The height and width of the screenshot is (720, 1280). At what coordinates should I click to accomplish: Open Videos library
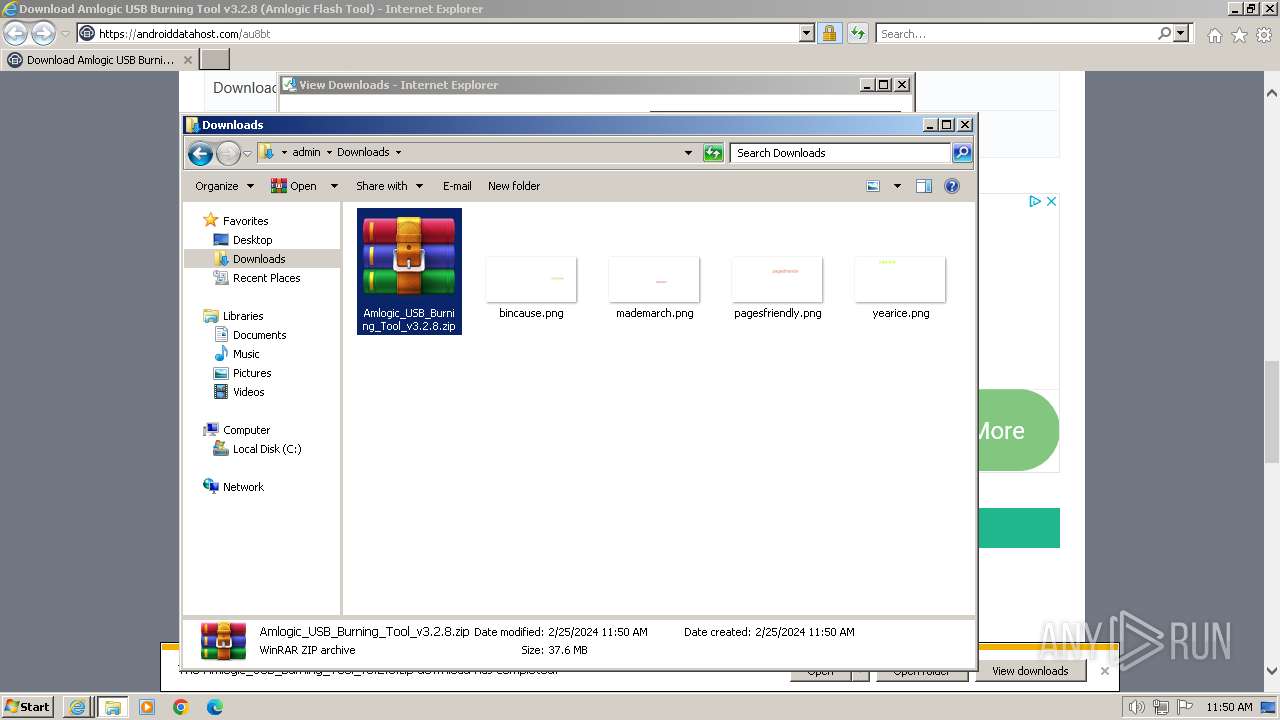coord(248,392)
